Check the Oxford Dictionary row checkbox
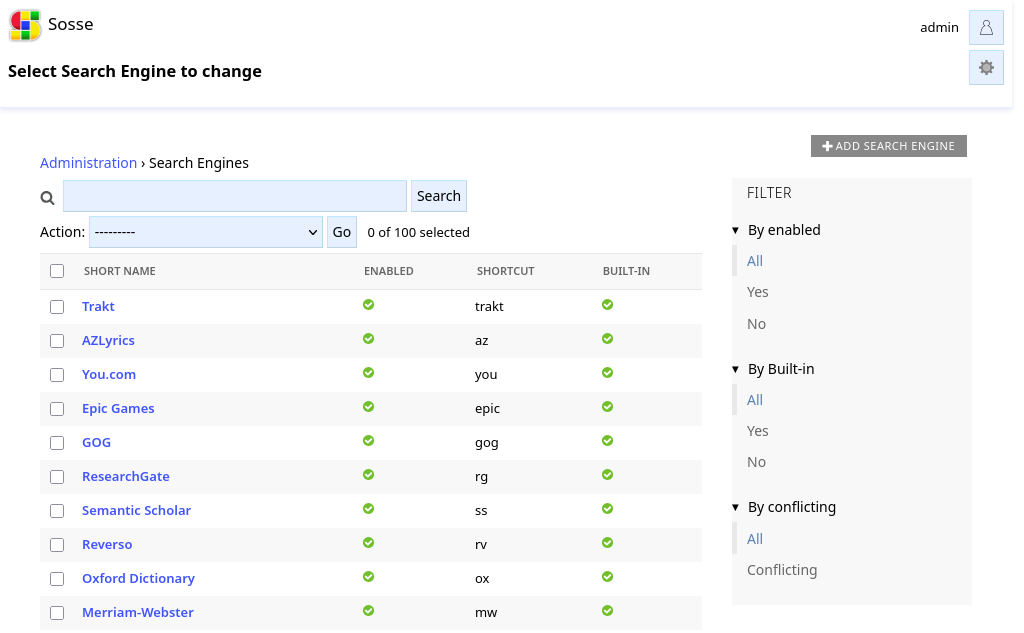 pos(57,579)
